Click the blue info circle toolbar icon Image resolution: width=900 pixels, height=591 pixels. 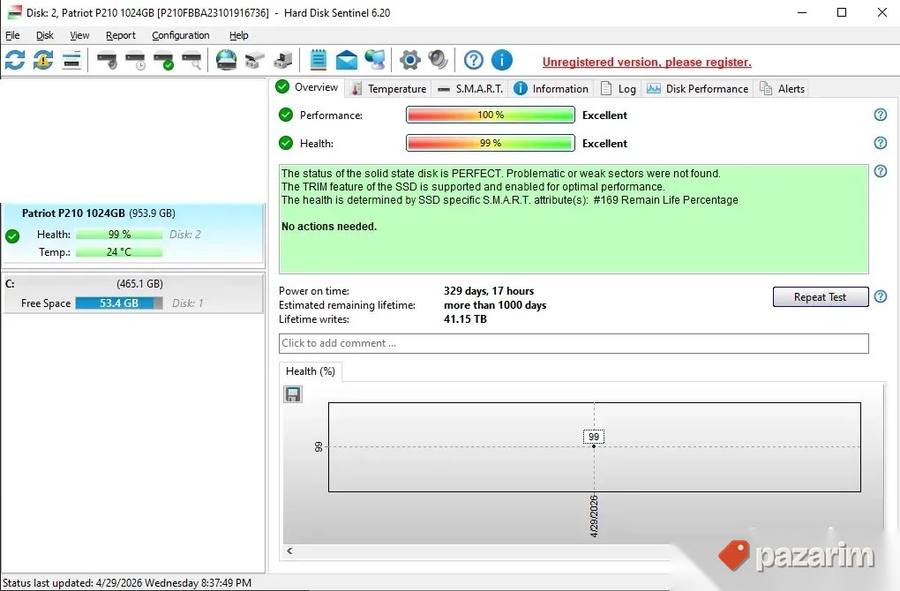502,60
